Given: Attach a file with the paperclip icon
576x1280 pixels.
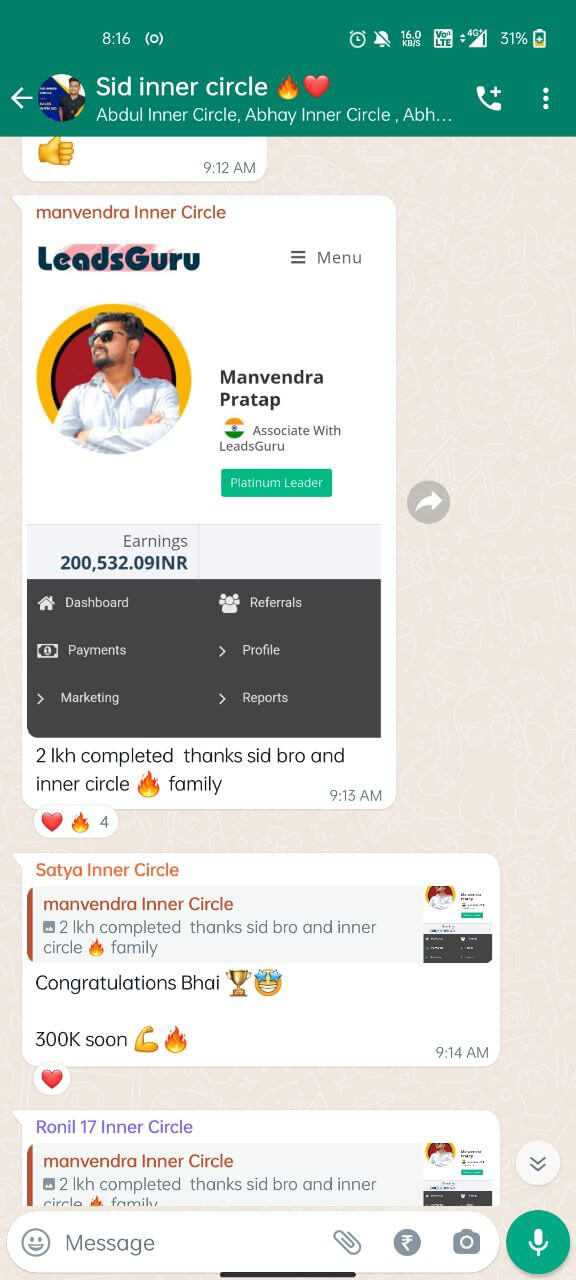Looking at the screenshot, I should tap(347, 1242).
